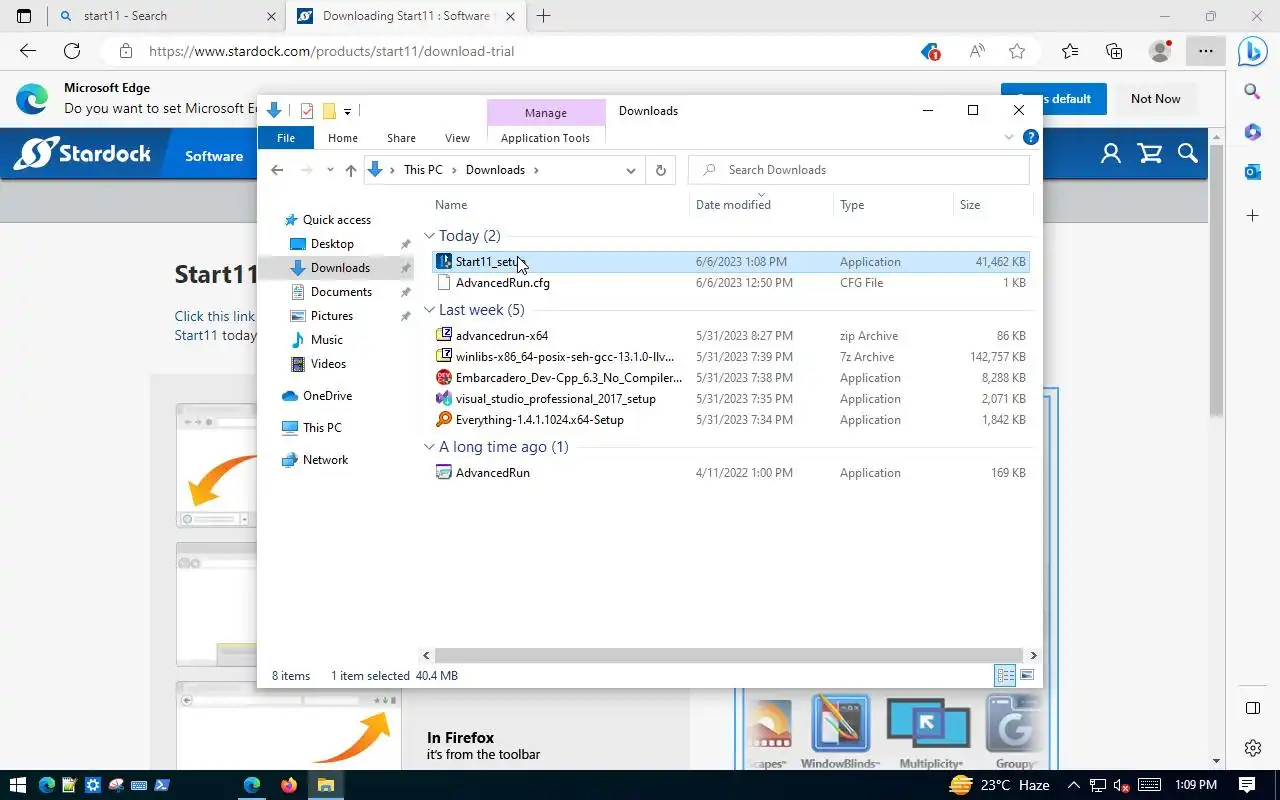Open Edge Settings and more menu
1280x800 pixels.
(x=1206, y=51)
